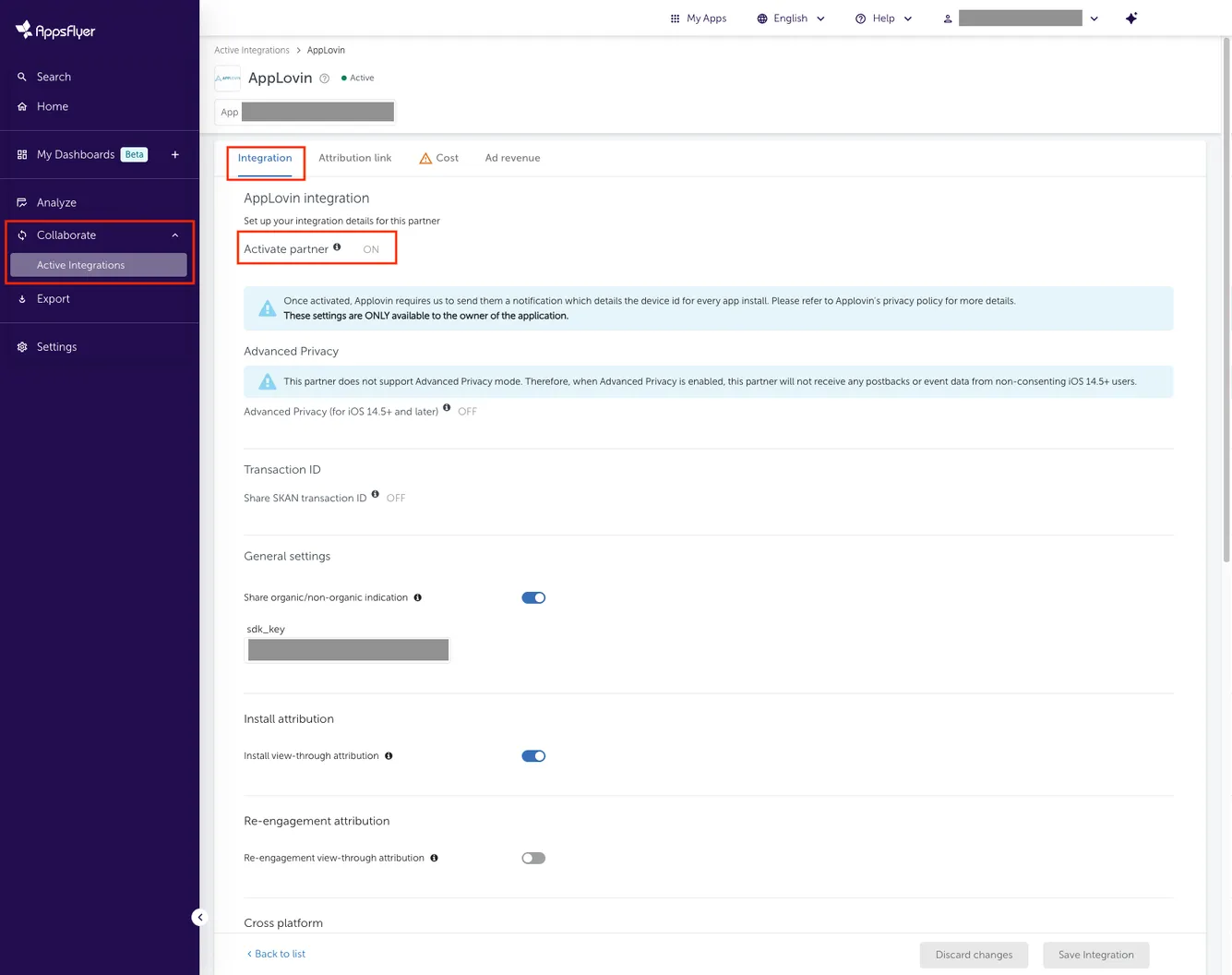Screen dimensions: 1232x975
Task: Switch to the Attribution link tab
Action: tap(354, 158)
